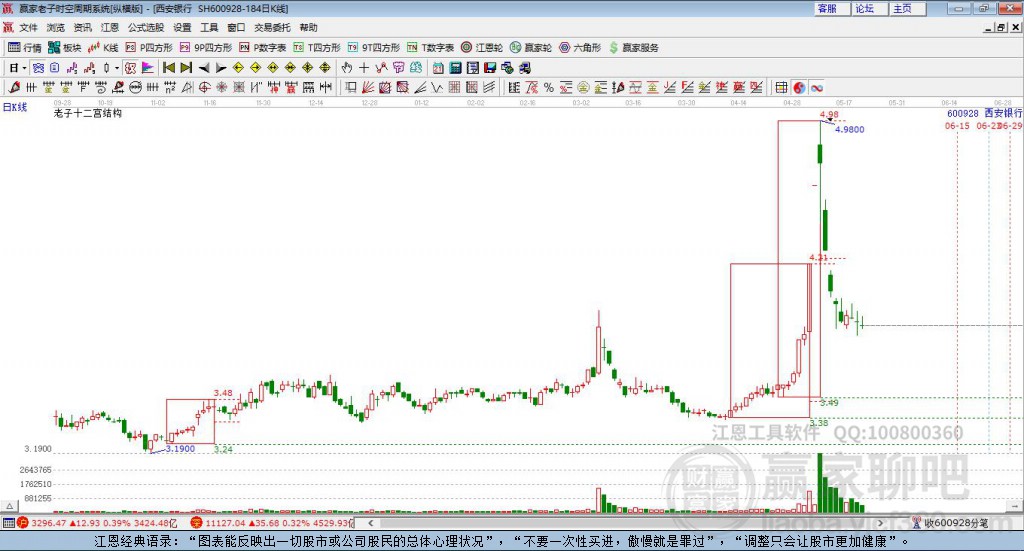Open the 文件 menu
1024x551 pixels.
point(28,27)
